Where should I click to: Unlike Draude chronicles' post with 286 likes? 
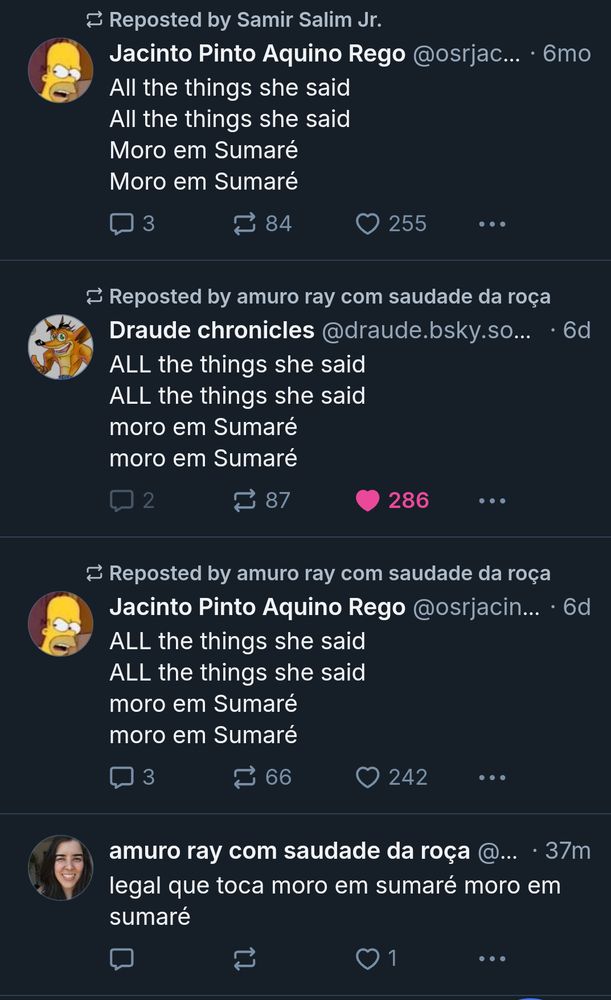[370, 501]
